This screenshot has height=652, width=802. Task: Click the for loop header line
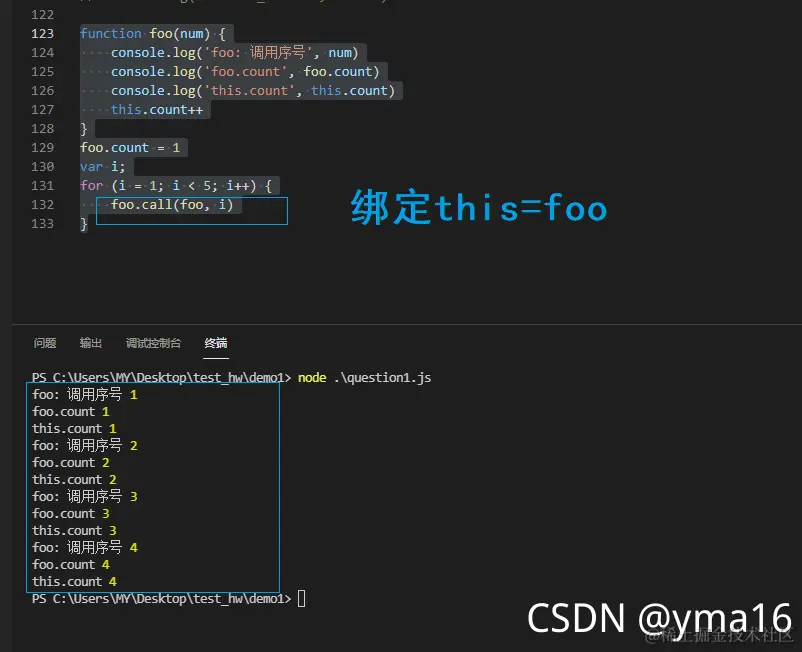tap(176, 186)
